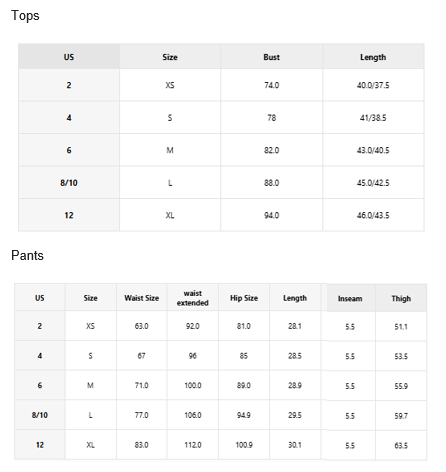Click the Tops section heading
Screen dimensions: 446x472
tap(25, 16)
